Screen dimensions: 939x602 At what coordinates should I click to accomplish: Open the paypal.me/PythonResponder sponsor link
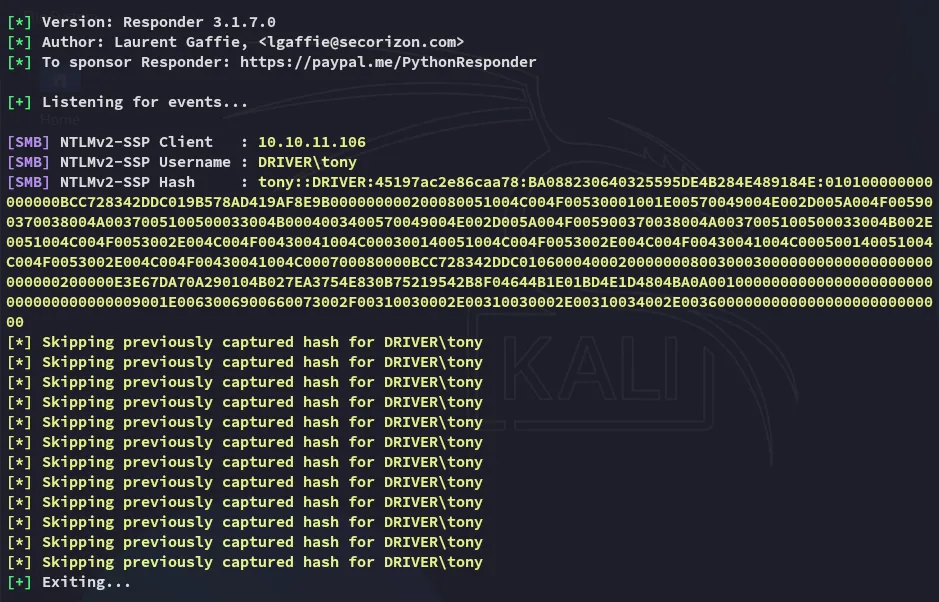(388, 62)
